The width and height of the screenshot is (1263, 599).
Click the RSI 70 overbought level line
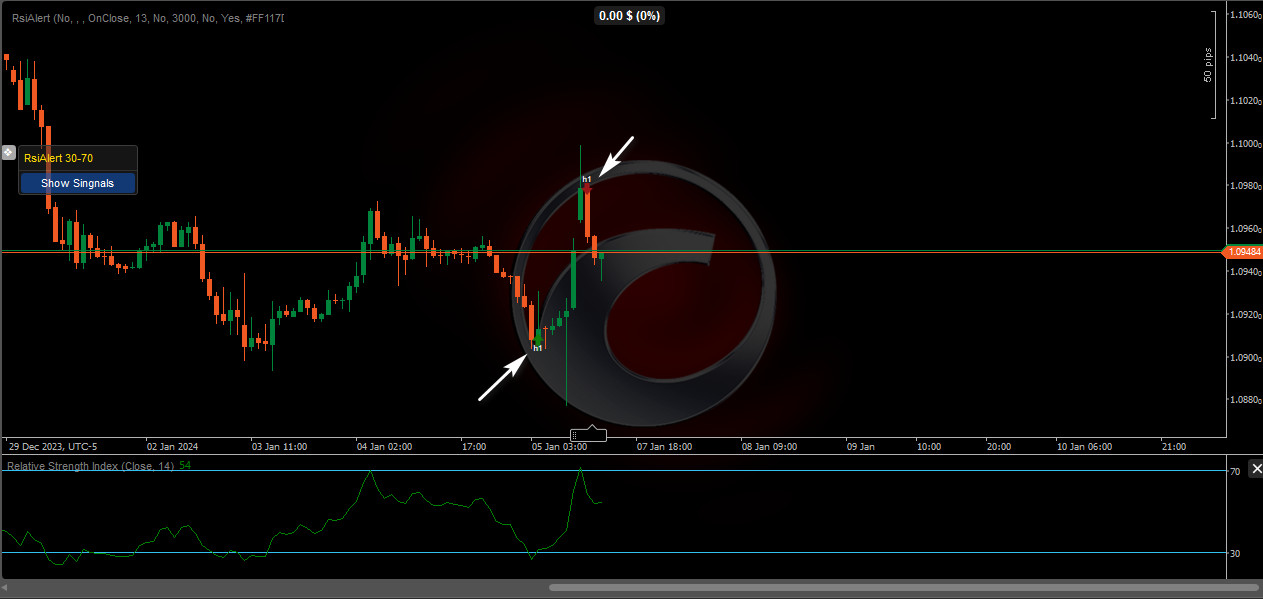300,470
